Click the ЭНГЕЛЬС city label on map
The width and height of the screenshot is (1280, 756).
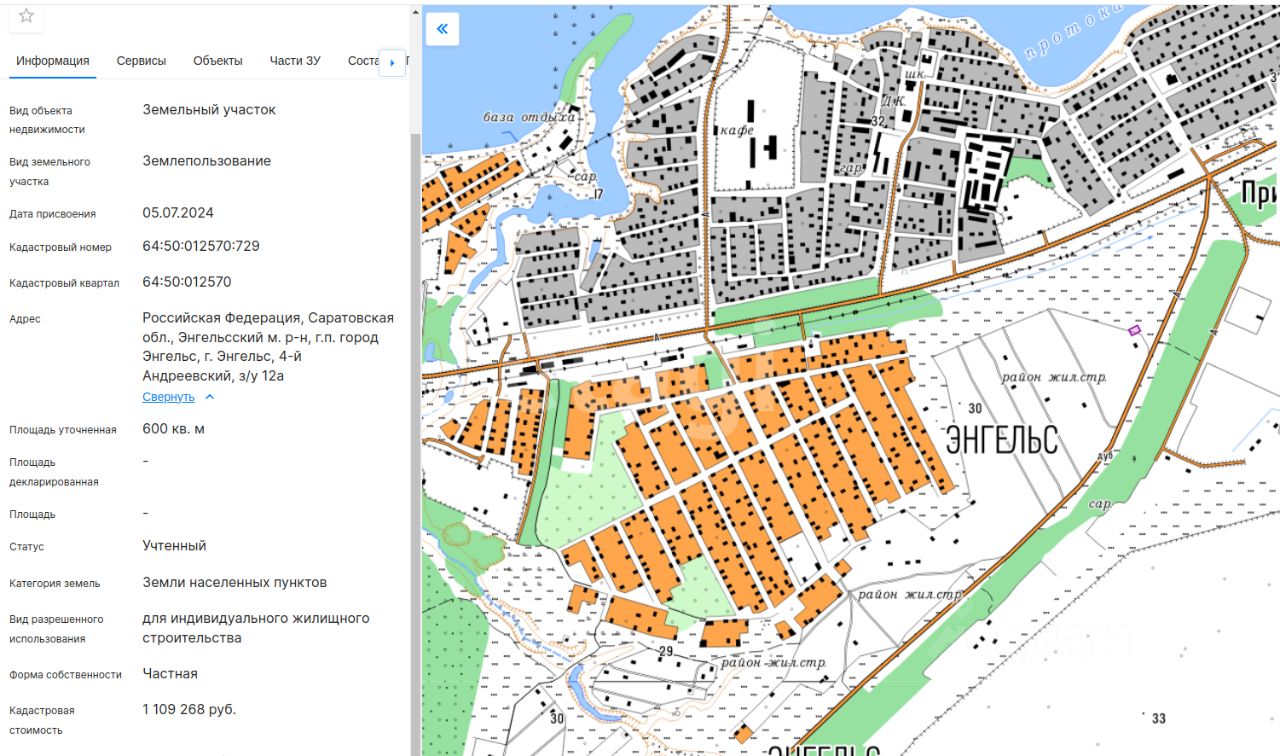1001,439
